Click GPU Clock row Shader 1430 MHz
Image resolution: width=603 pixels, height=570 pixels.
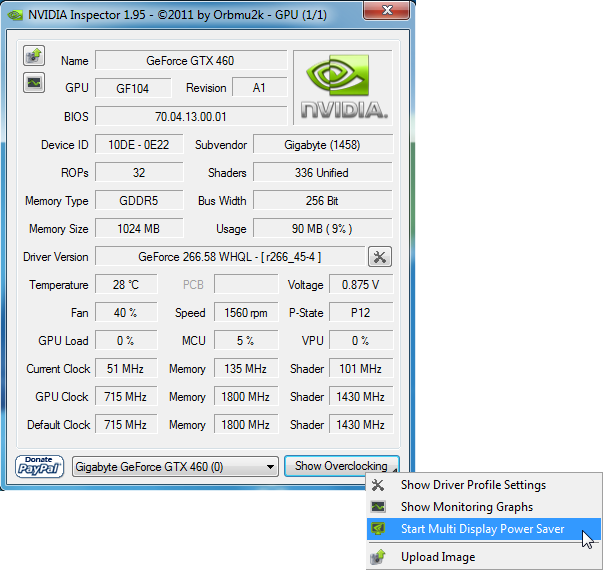(x=361, y=397)
